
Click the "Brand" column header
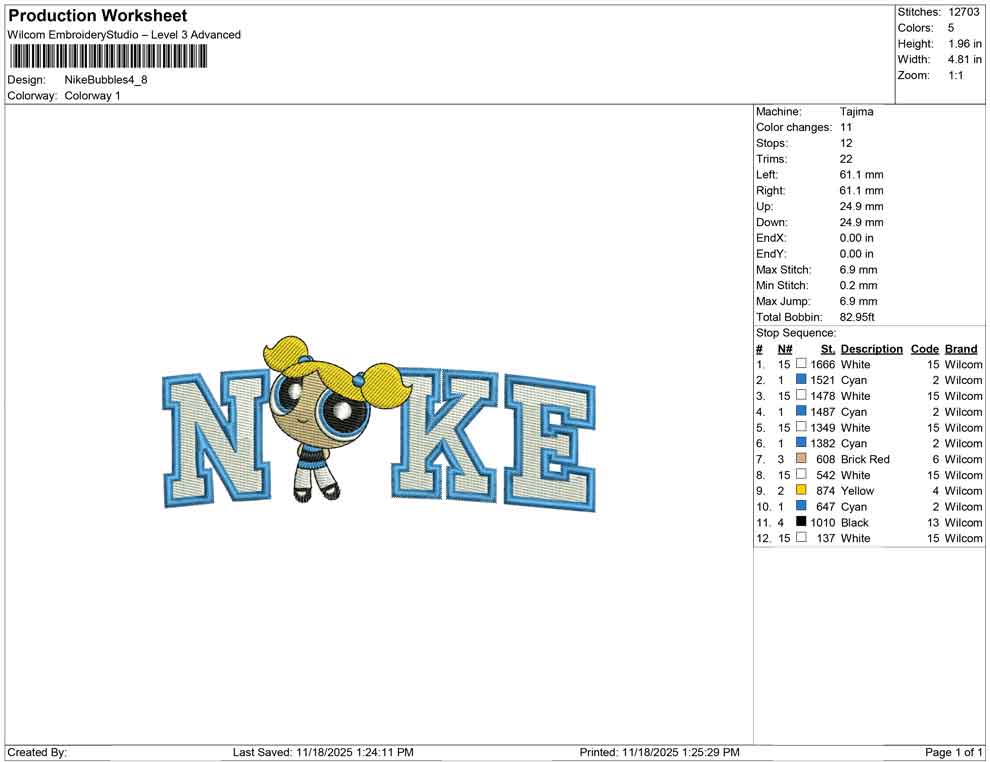[x=961, y=349]
